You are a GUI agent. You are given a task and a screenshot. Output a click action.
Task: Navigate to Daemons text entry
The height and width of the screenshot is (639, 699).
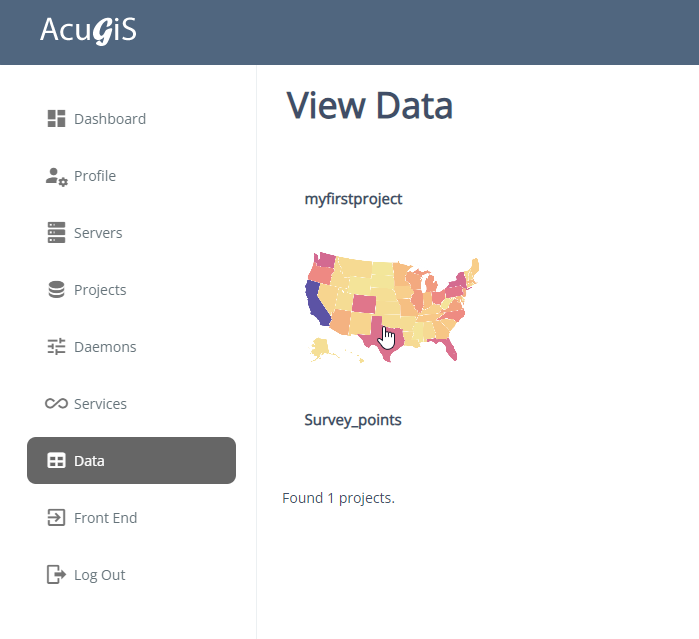click(105, 347)
